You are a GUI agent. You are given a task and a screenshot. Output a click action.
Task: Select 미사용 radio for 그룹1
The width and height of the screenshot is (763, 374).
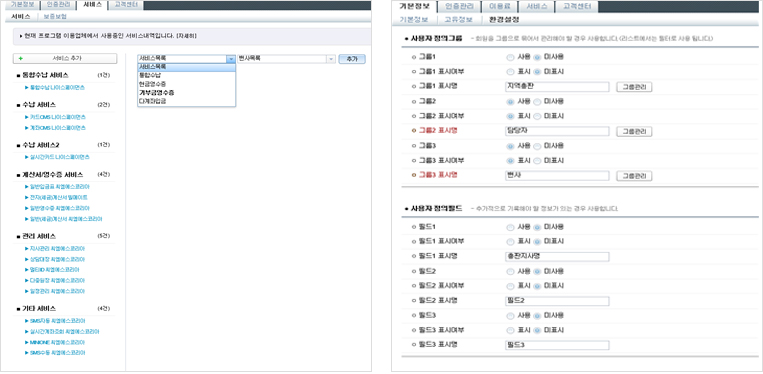click(x=537, y=57)
